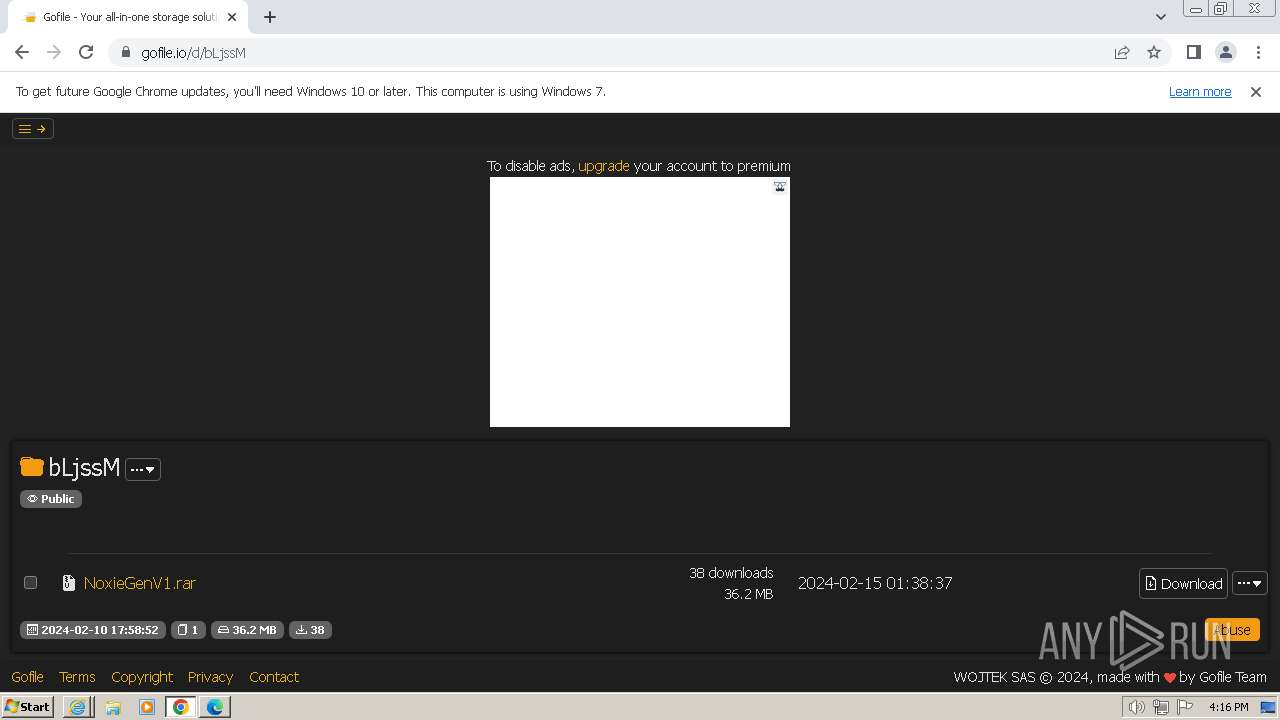Click the Public visibility badge
Image resolution: width=1280 pixels, height=720 pixels.
tap(51, 499)
